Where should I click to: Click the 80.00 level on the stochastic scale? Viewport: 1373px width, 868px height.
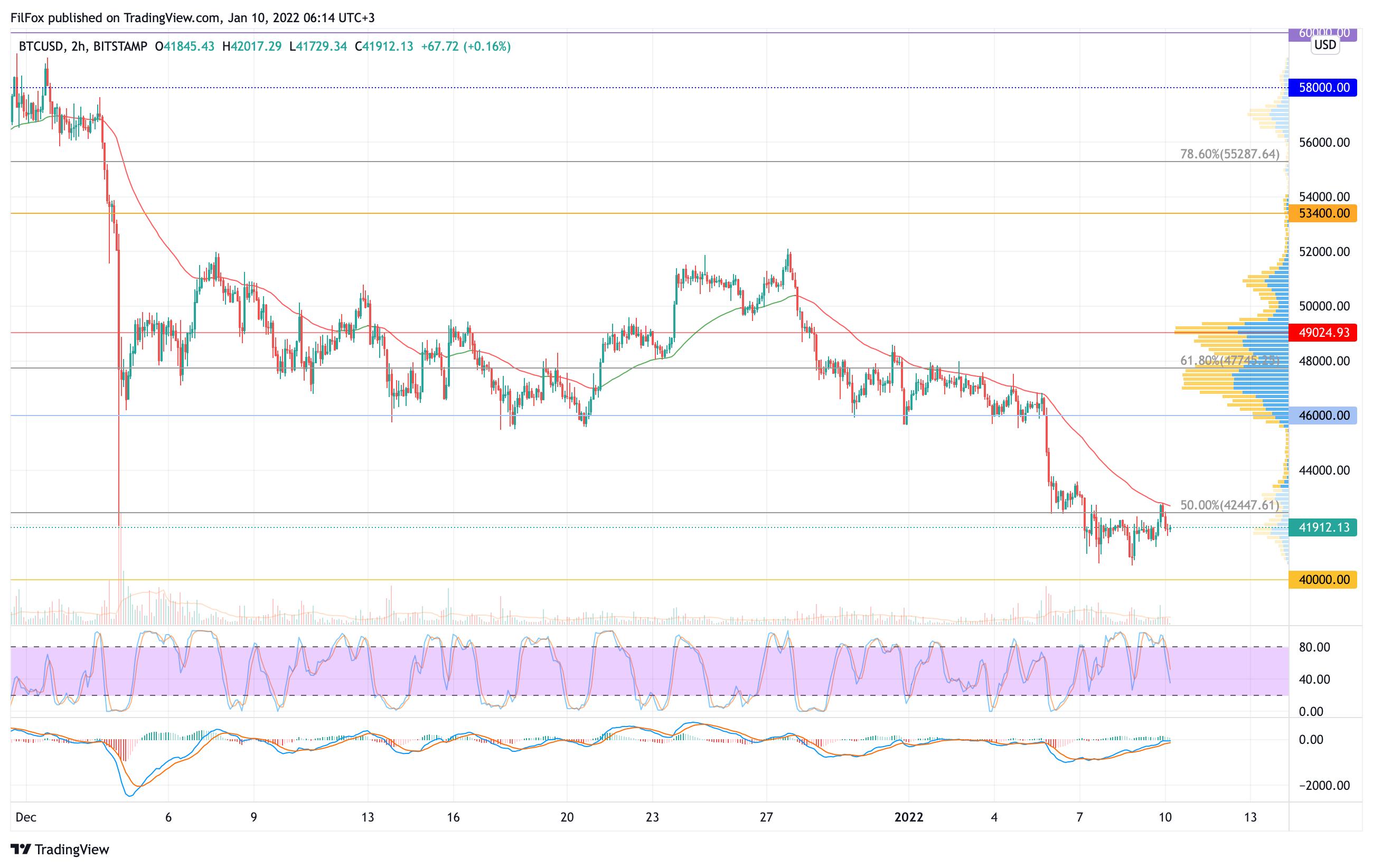point(1314,647)
